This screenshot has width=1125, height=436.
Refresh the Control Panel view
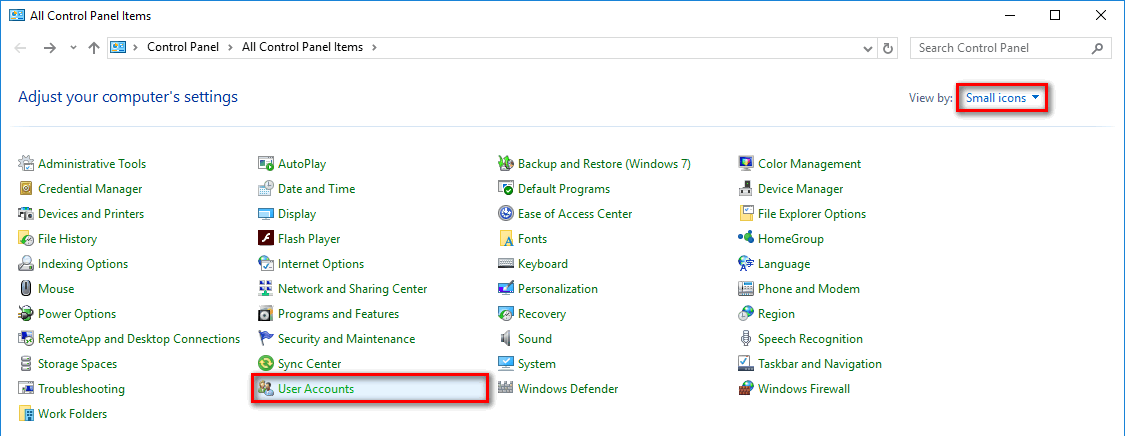coord(888,48)
